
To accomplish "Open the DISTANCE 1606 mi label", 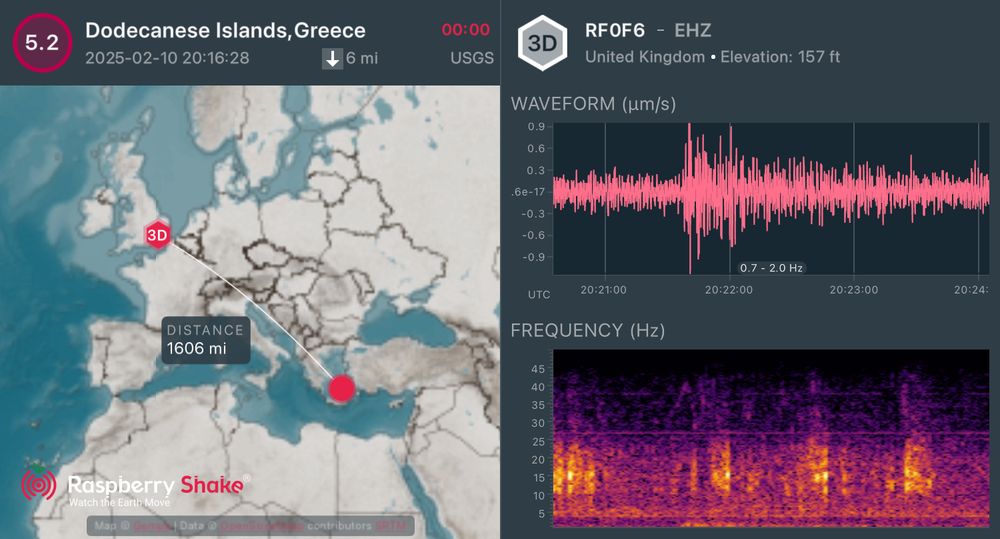I will coord(205,340).
